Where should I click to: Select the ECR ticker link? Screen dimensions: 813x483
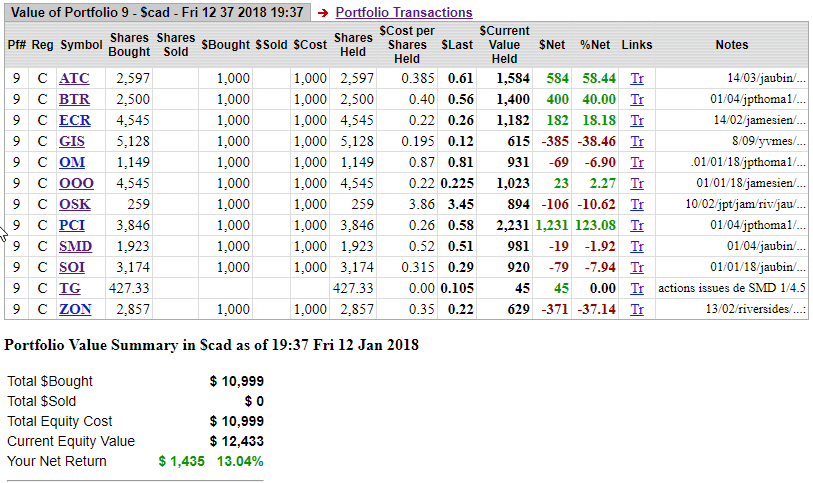74,121
